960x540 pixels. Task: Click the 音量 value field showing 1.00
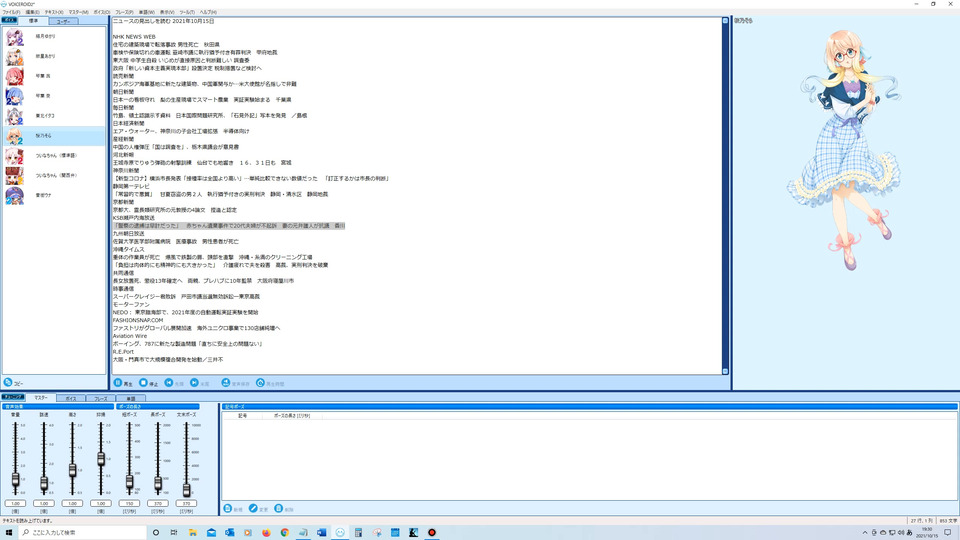pyautogui.click(x=15, y=503)
